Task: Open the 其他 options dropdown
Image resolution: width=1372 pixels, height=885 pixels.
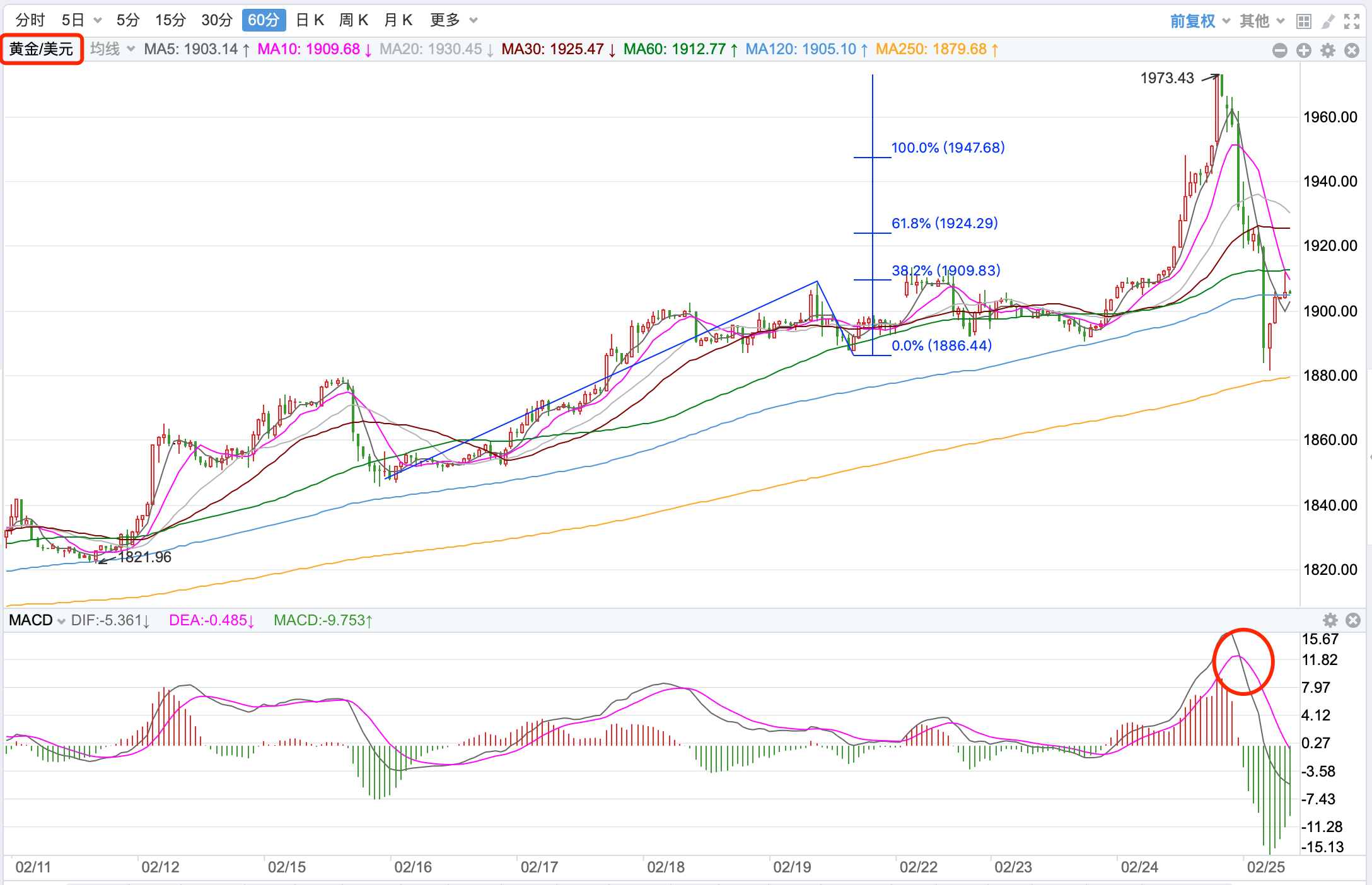Action: click(x=1262, y=21)
